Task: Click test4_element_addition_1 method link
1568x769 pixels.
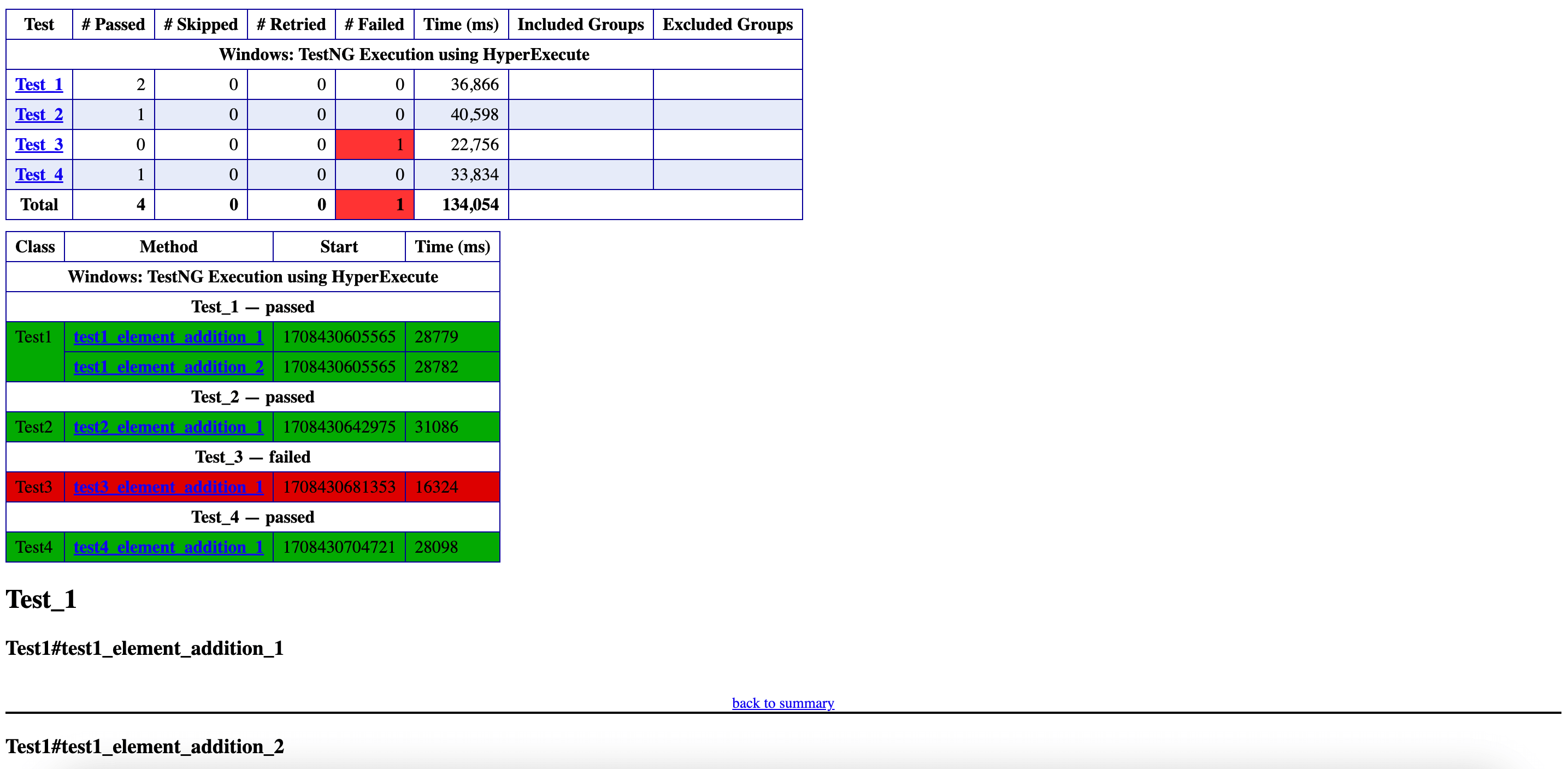Action: (169, 547)
